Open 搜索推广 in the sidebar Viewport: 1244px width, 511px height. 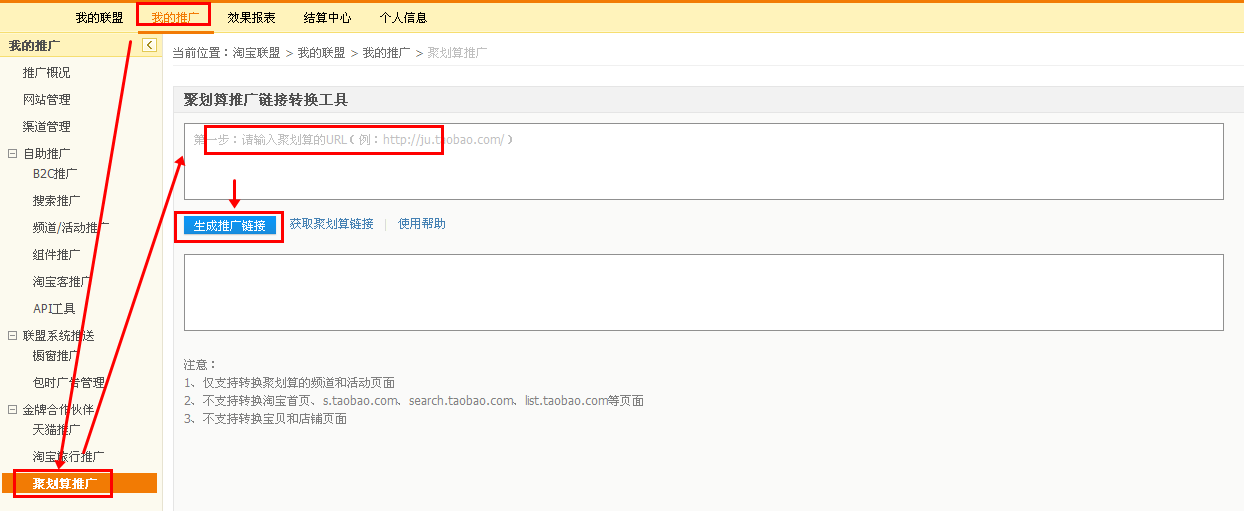[x=56, y=201]
